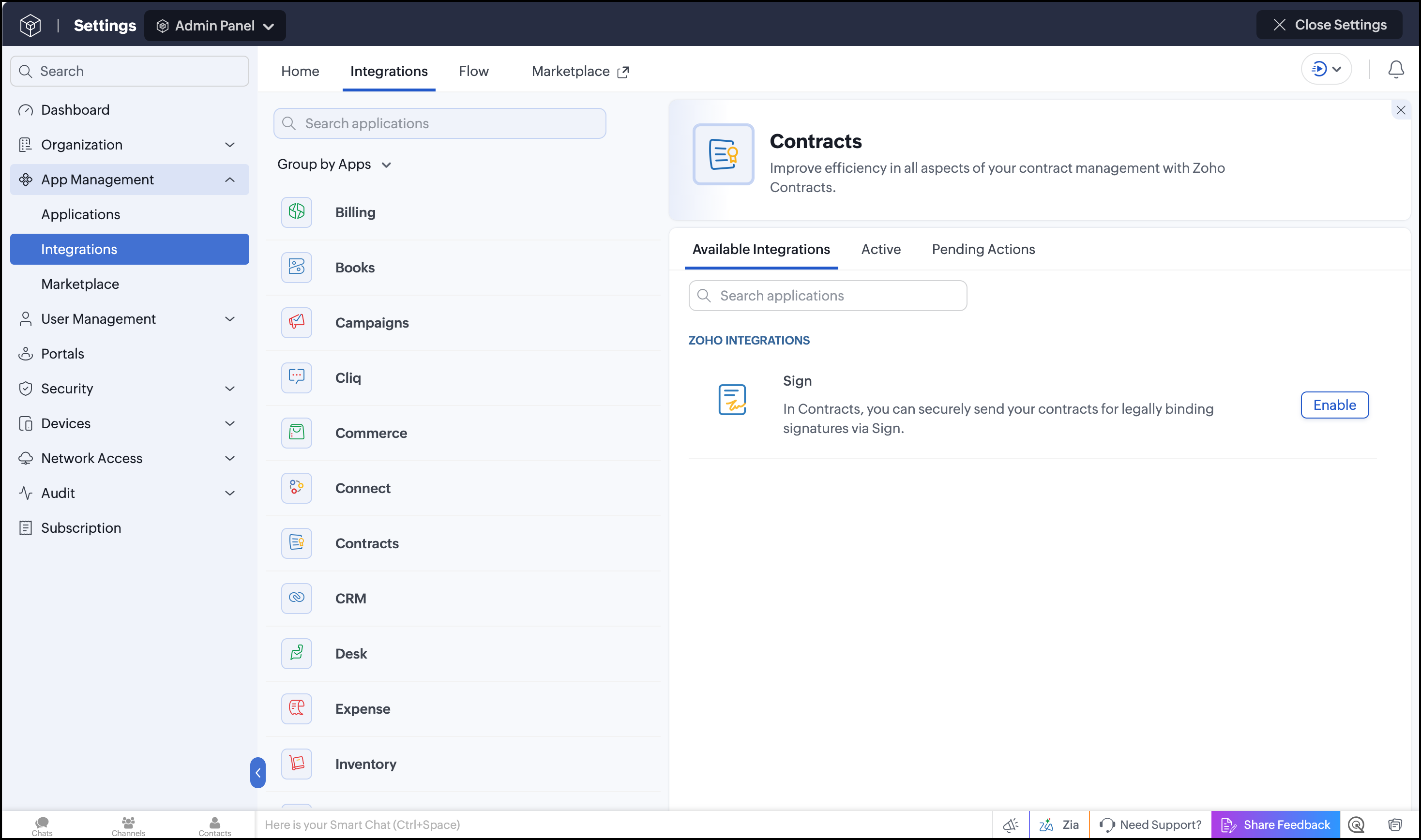1421x840 pixels.
Task: Open Dashboard in the sidebar
Action: (x=130, y=110)
